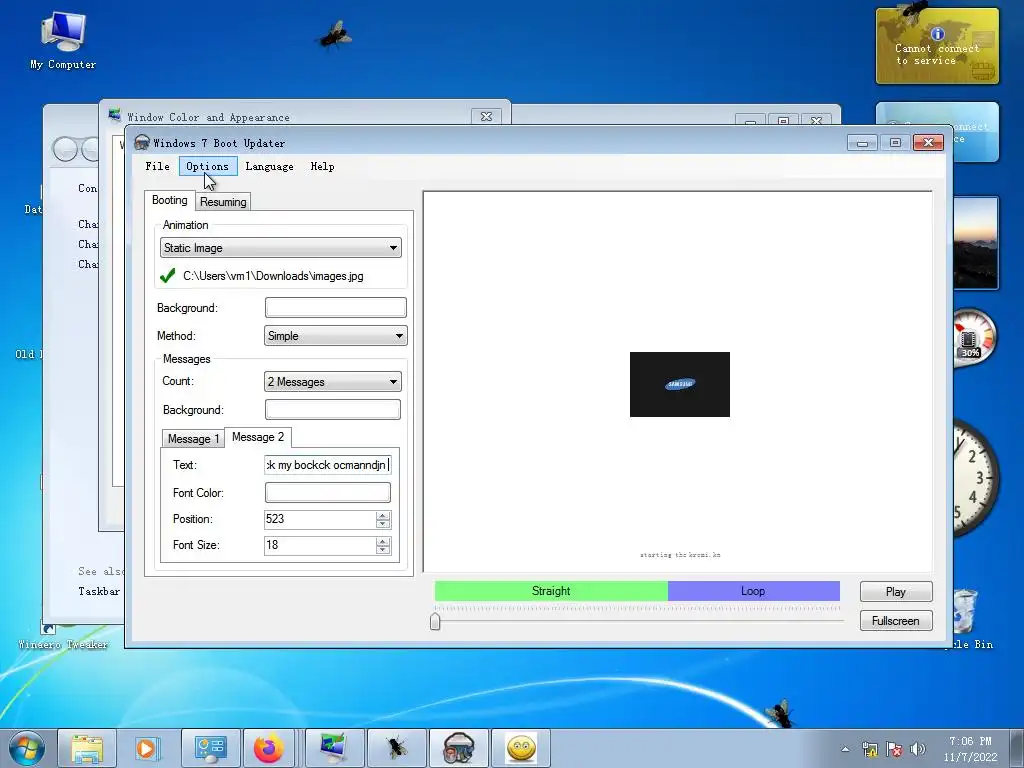Open Winaero Tweaker desktop shortcut
The height and width of the screenshot is (768, 1024).
click(63, 636)
